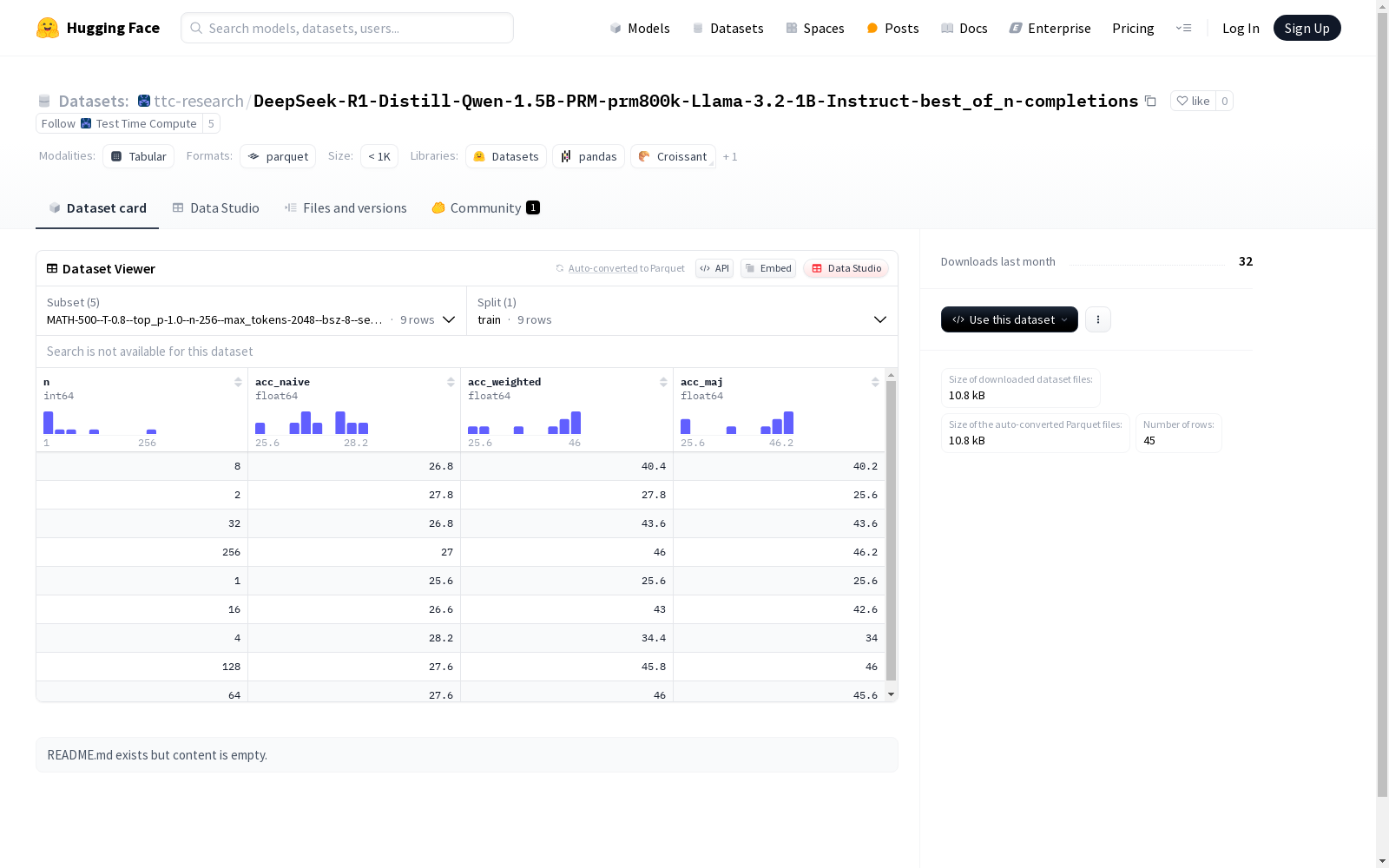Click the Search is not available field
The image size is (1389, 868).
[x=467, y=352]
